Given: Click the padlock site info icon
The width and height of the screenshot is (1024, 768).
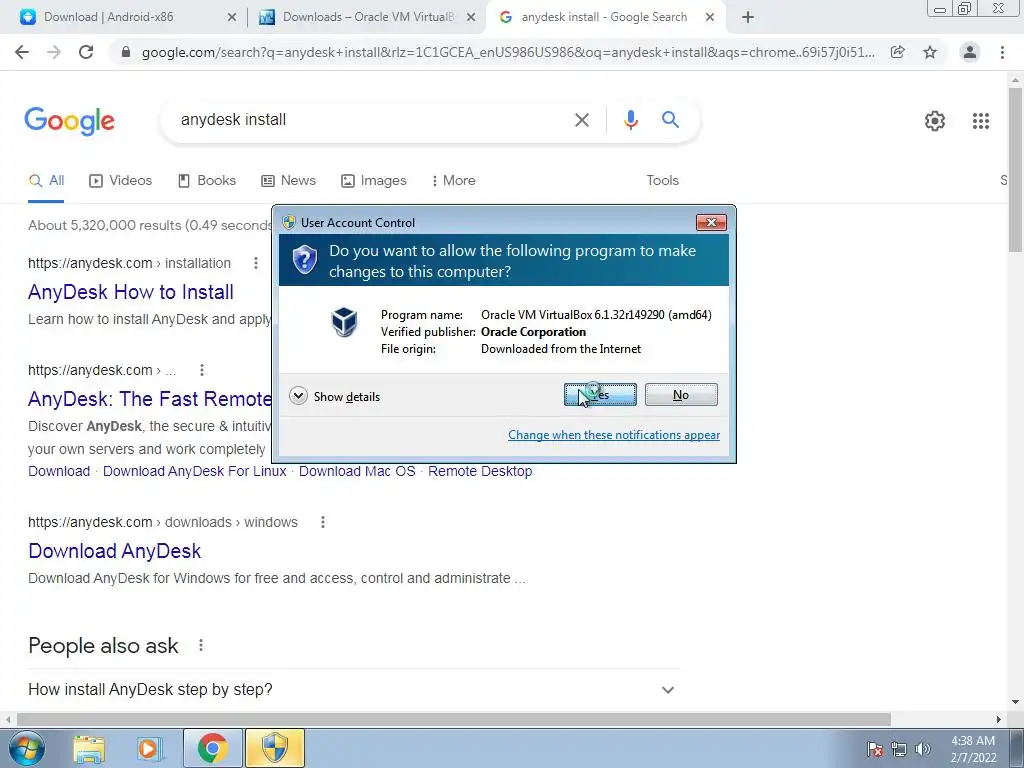Looking at the screenshot, I should 126,52.
